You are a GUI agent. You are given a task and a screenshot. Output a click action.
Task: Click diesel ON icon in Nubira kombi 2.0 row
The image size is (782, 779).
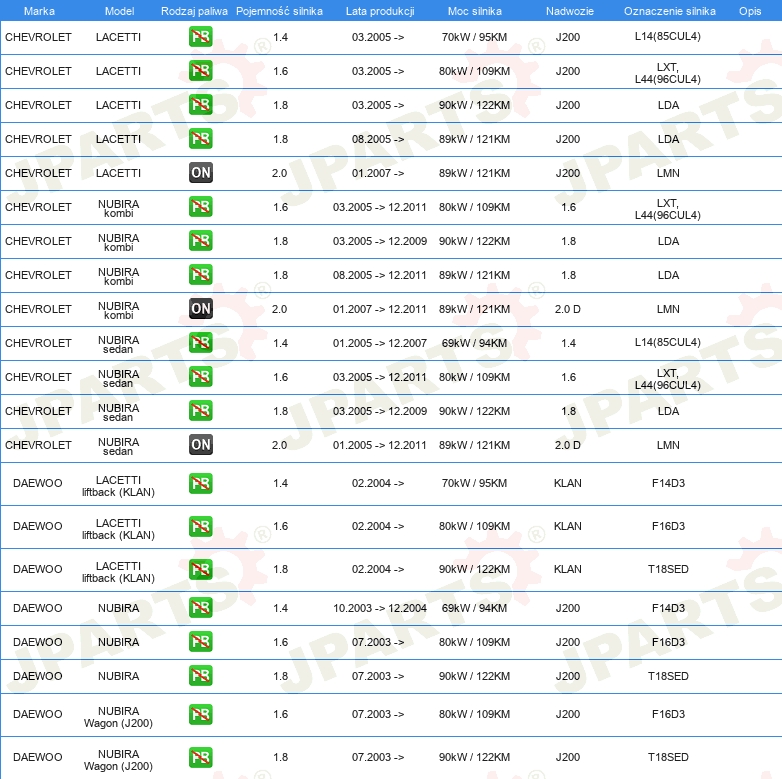(x=200, y=308)
